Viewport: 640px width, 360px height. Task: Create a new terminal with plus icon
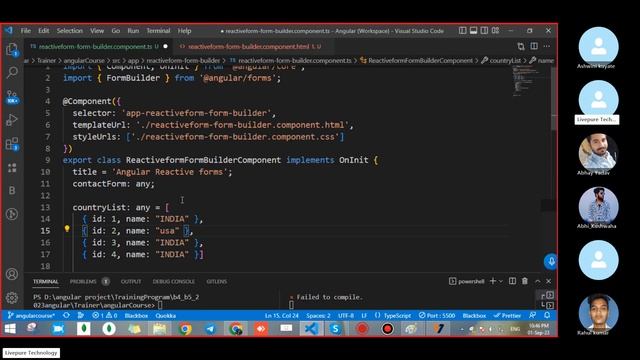coord(493,281)
